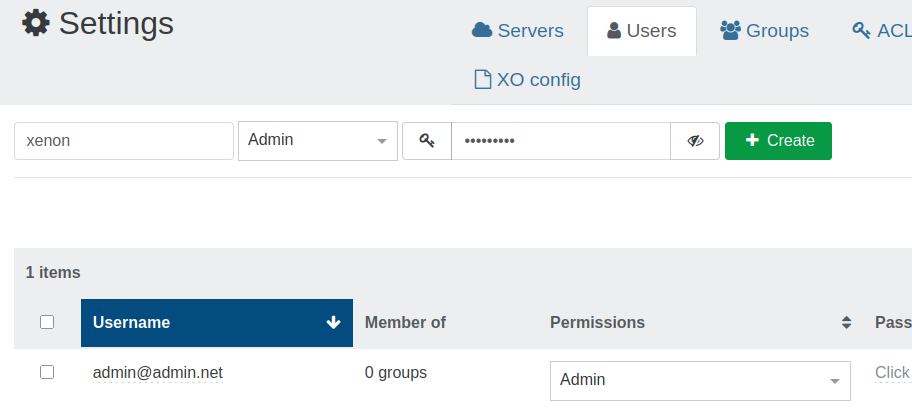Click the sort arrows in Permissions header

click(x=846, y=322)
